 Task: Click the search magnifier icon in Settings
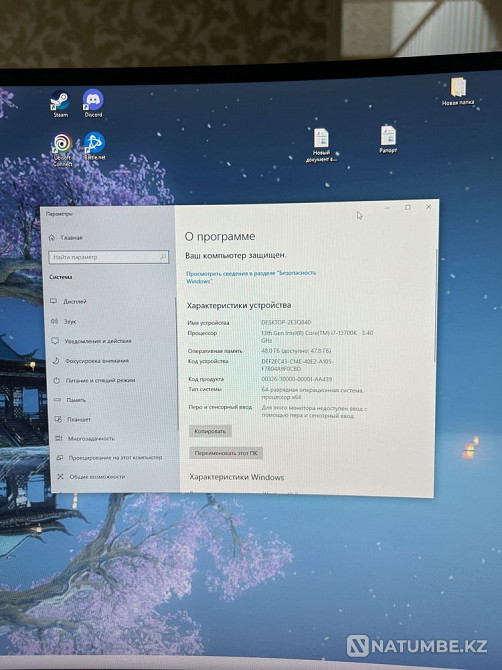(x=163, y=257)
